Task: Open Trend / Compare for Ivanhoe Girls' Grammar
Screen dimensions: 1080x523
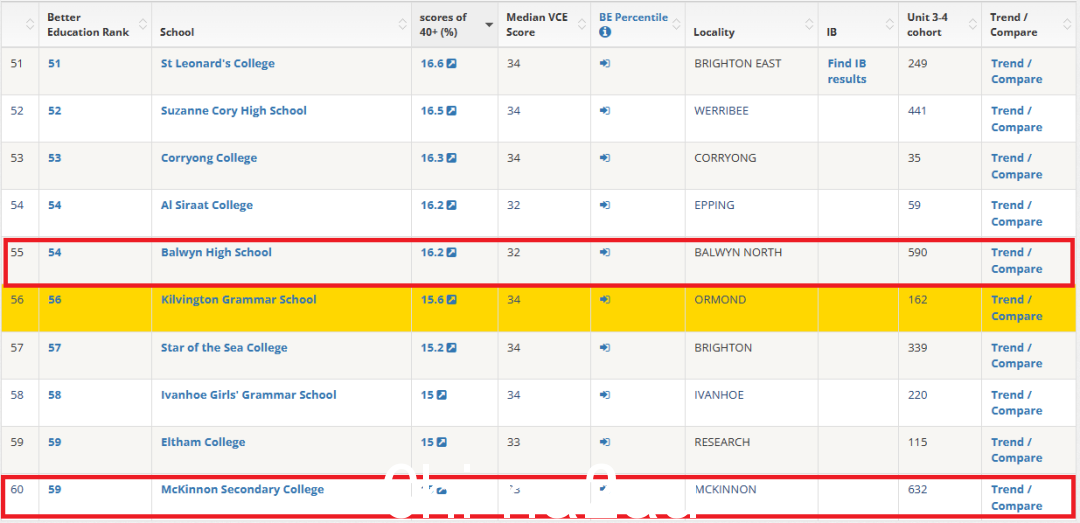Action: click(1016, 402)
